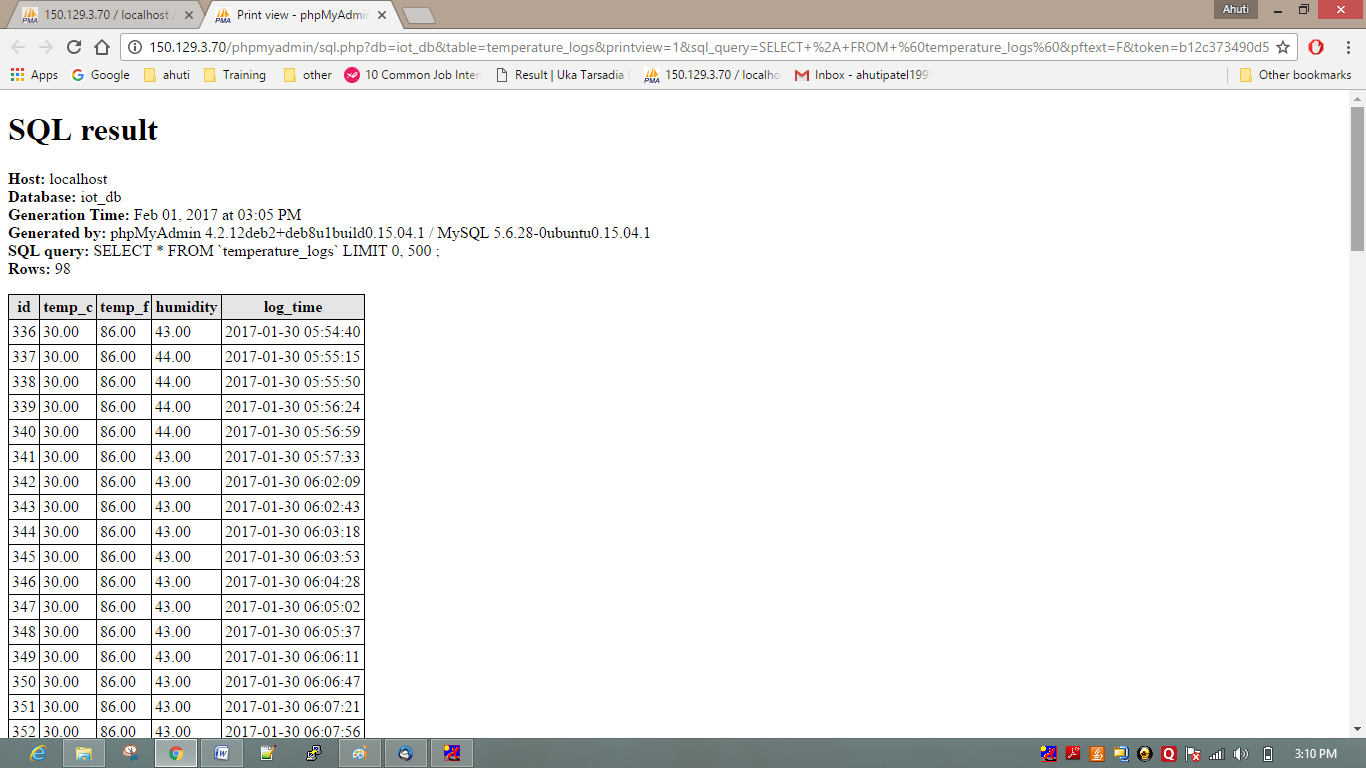The image size is (1366, 768).
Task: View site information icon in address bar
Action: (x=135, y=47)
